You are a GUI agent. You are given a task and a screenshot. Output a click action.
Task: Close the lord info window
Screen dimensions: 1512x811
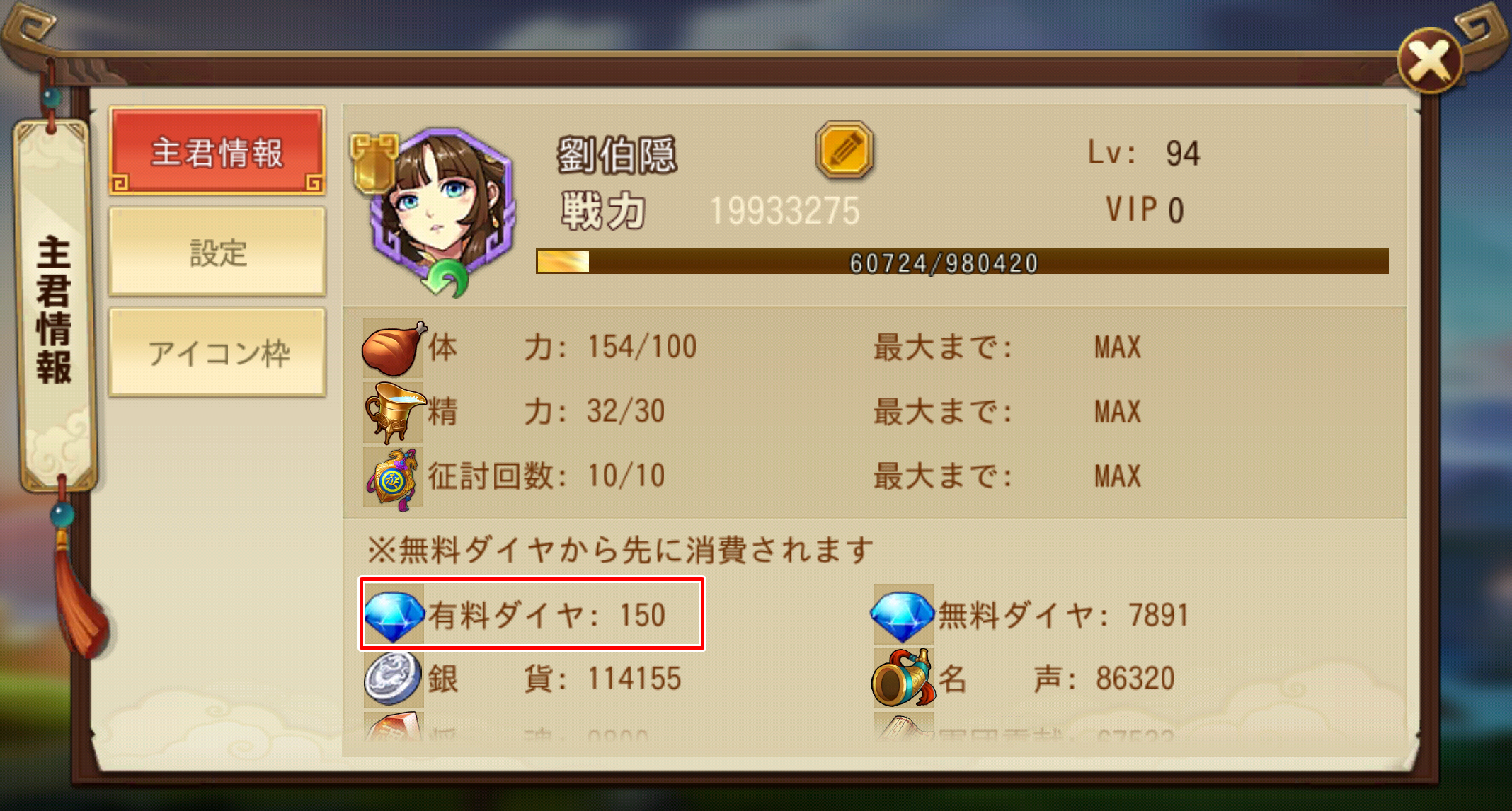1431,61
